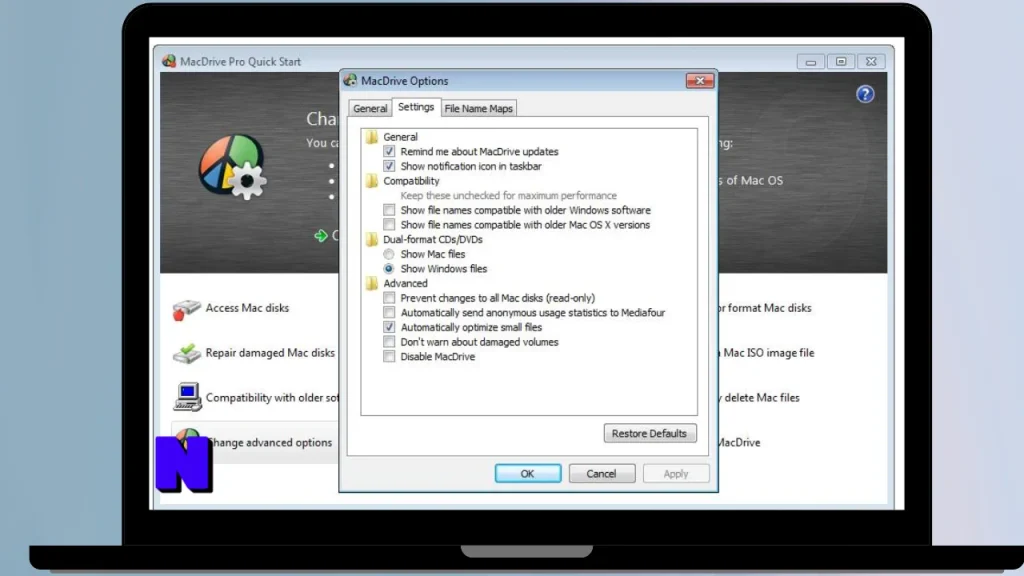Open the Mac ISO image file link
This screenshot has height=576, width=1024.
(766, 353)
